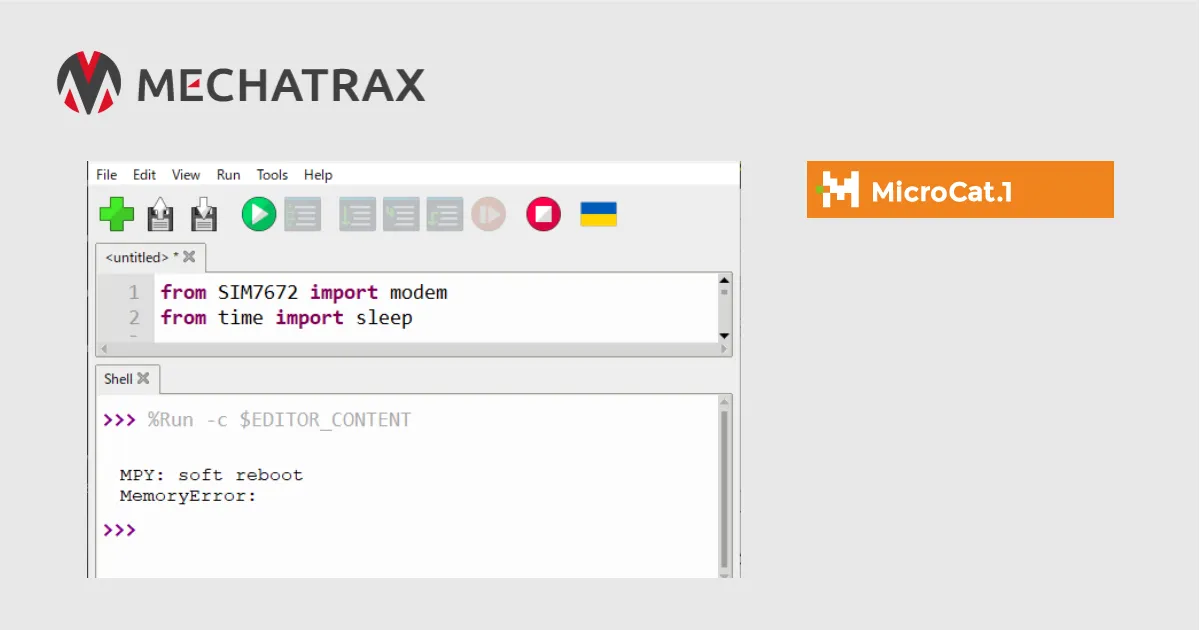Click the Shell panel vertical scrollbar
Viewport: 1200px width, 630px height.
725,489
